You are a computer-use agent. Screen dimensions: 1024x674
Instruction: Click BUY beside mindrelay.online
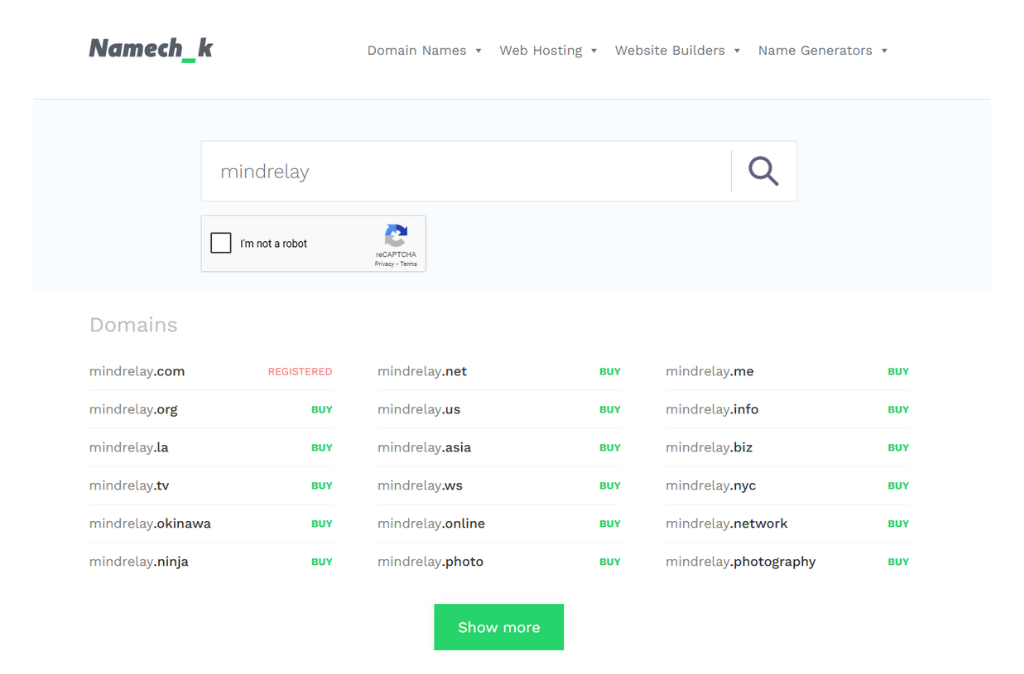[x=610, y=524]
